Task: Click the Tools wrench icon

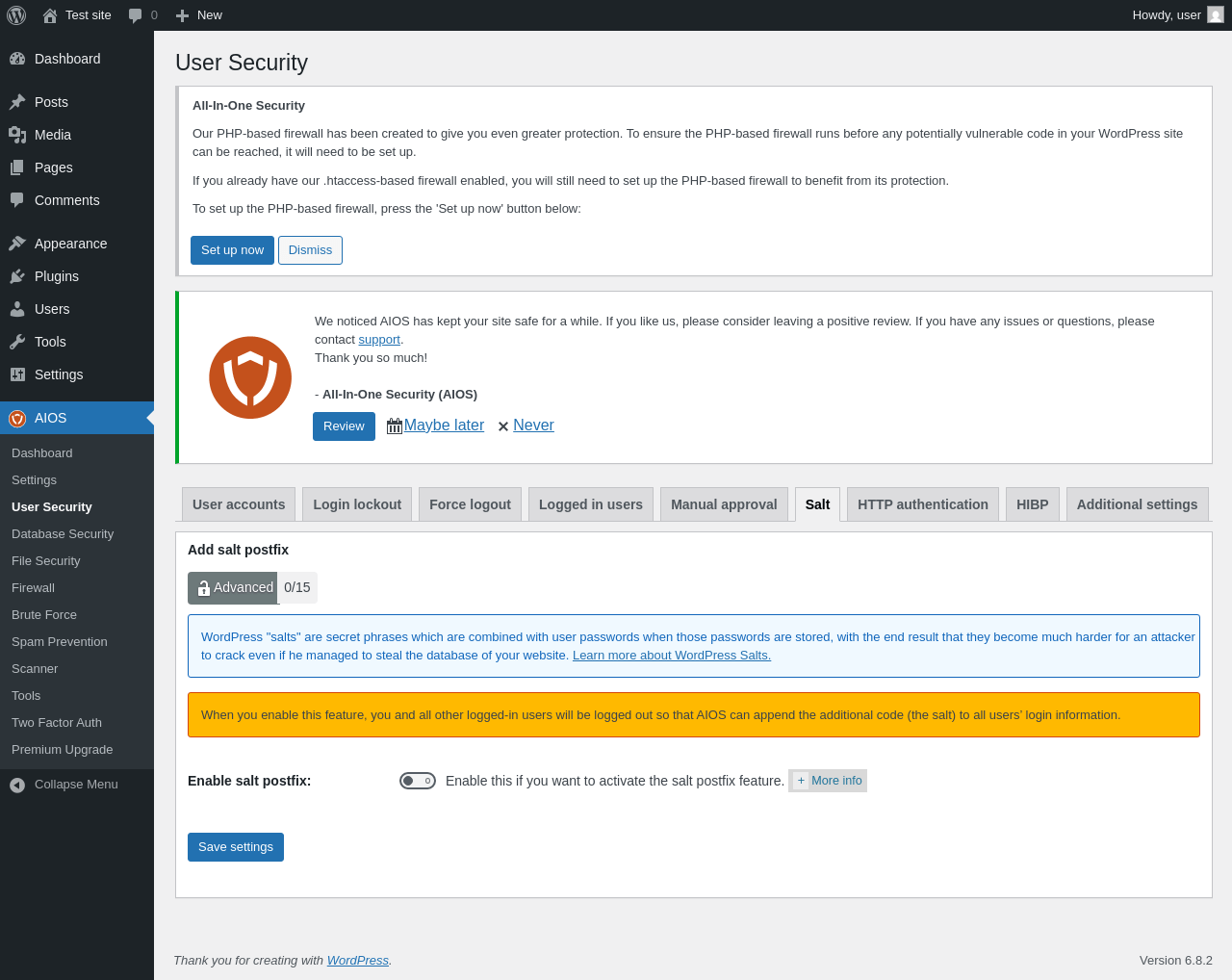Action: pyautogui.click(x=17, y=342)
